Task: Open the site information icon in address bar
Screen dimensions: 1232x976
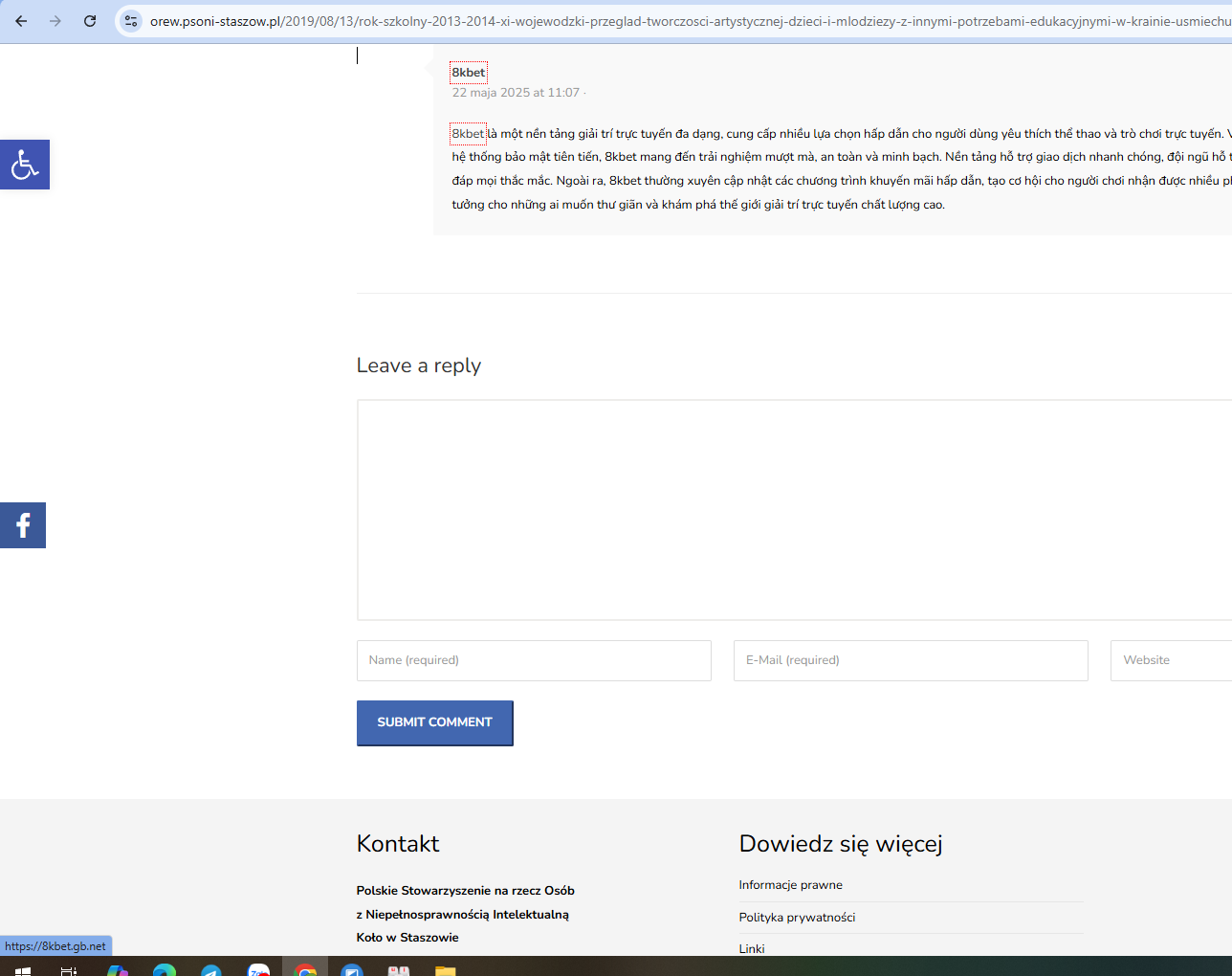Action: point(131,21)
